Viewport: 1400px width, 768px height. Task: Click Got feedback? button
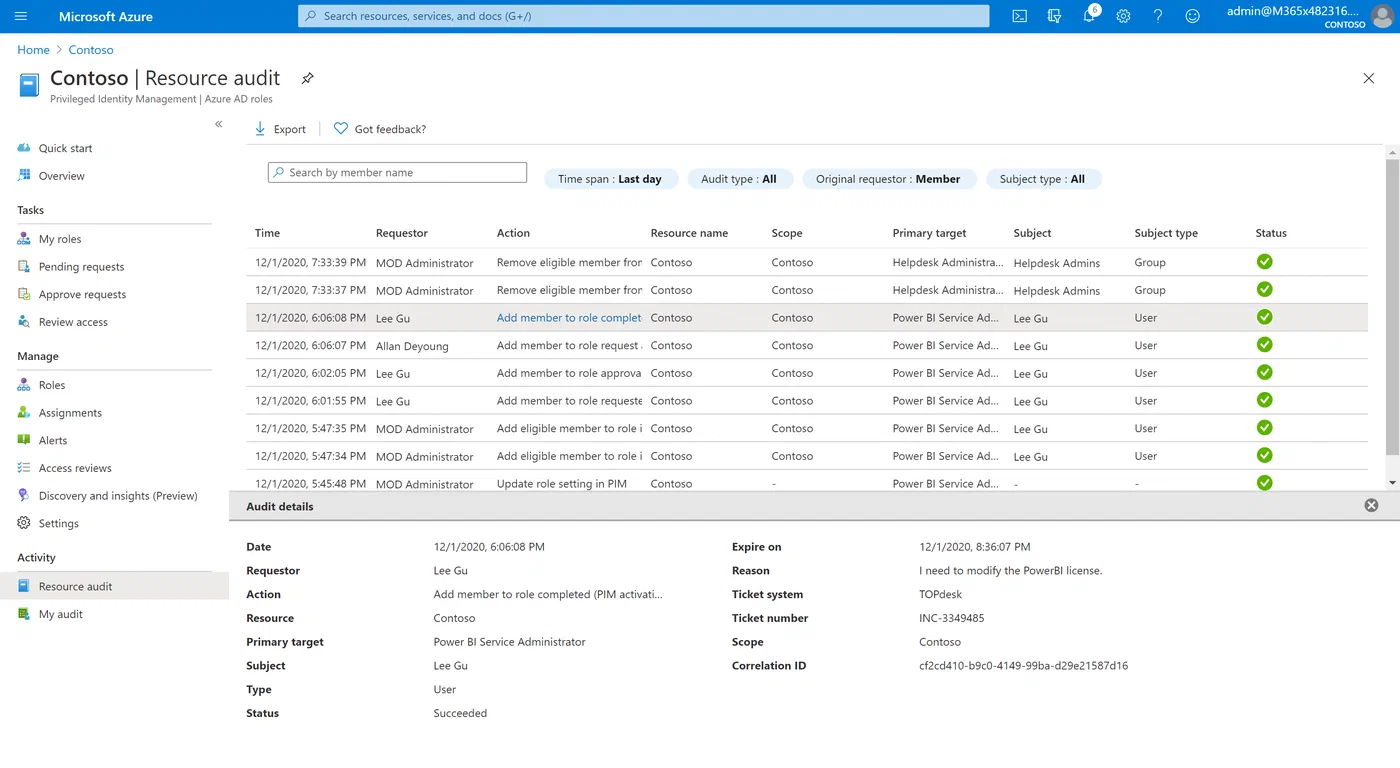[x=380, y=129]
